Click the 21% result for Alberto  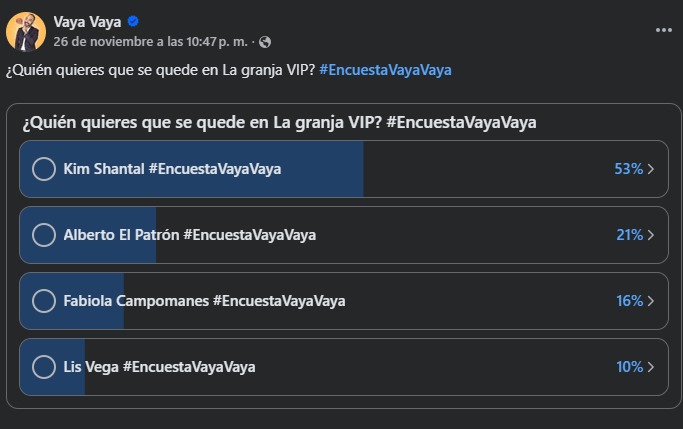pyautogui.click(x=629, y=235)
